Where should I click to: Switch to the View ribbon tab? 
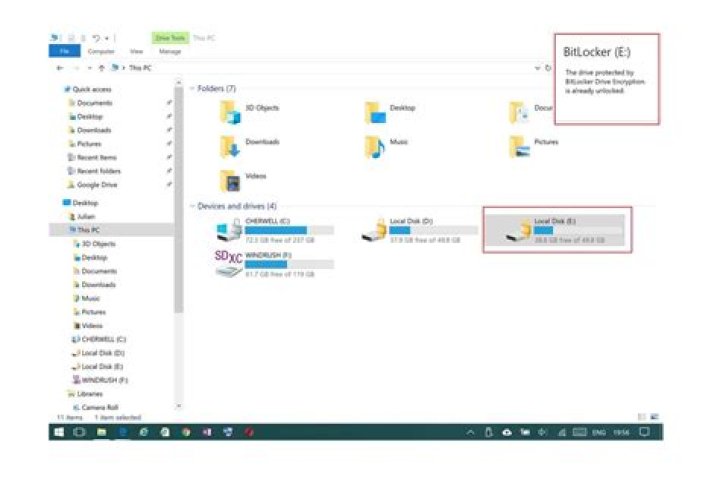coord(136,51)
